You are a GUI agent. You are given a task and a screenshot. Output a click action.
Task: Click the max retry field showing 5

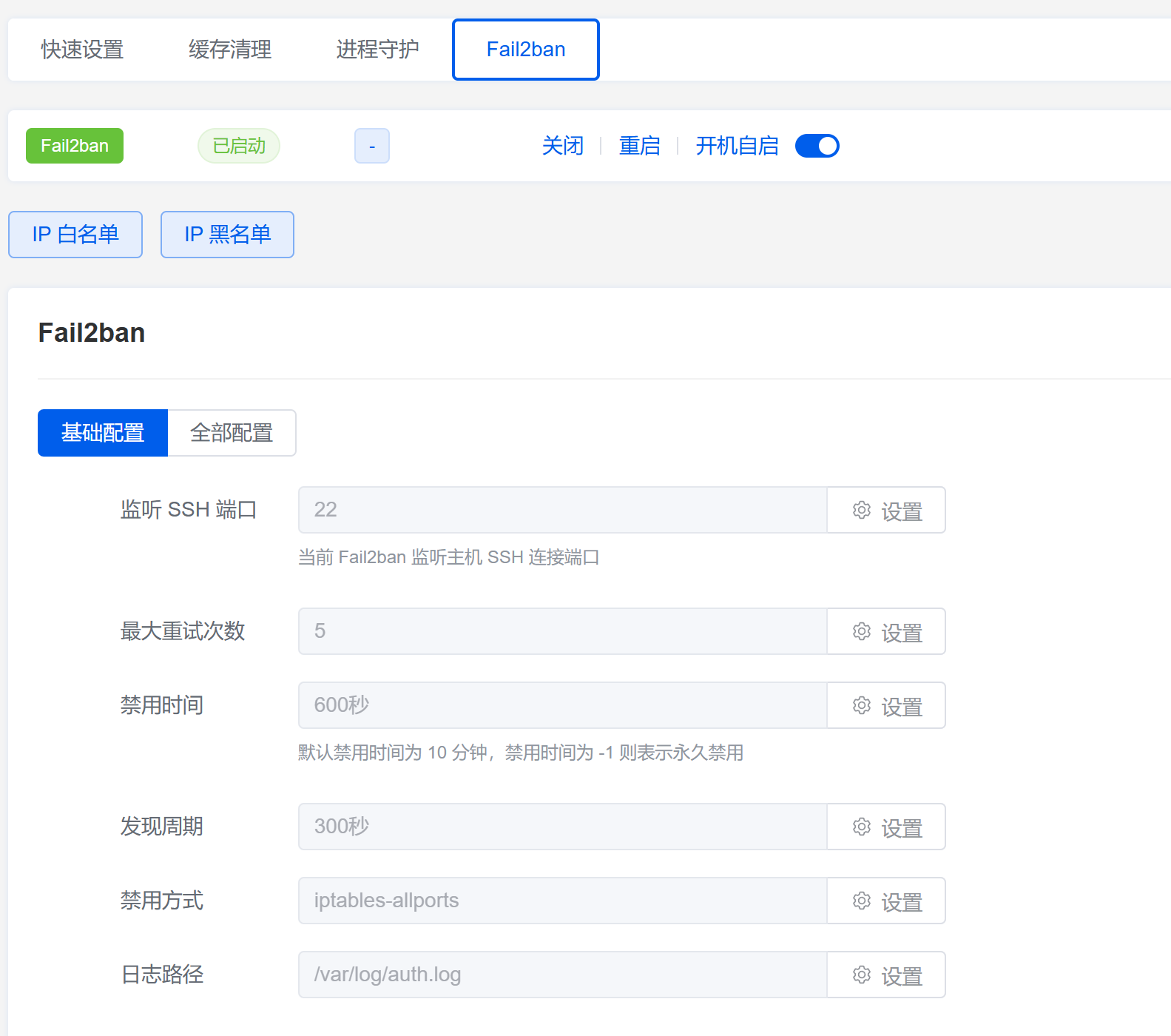562,631
